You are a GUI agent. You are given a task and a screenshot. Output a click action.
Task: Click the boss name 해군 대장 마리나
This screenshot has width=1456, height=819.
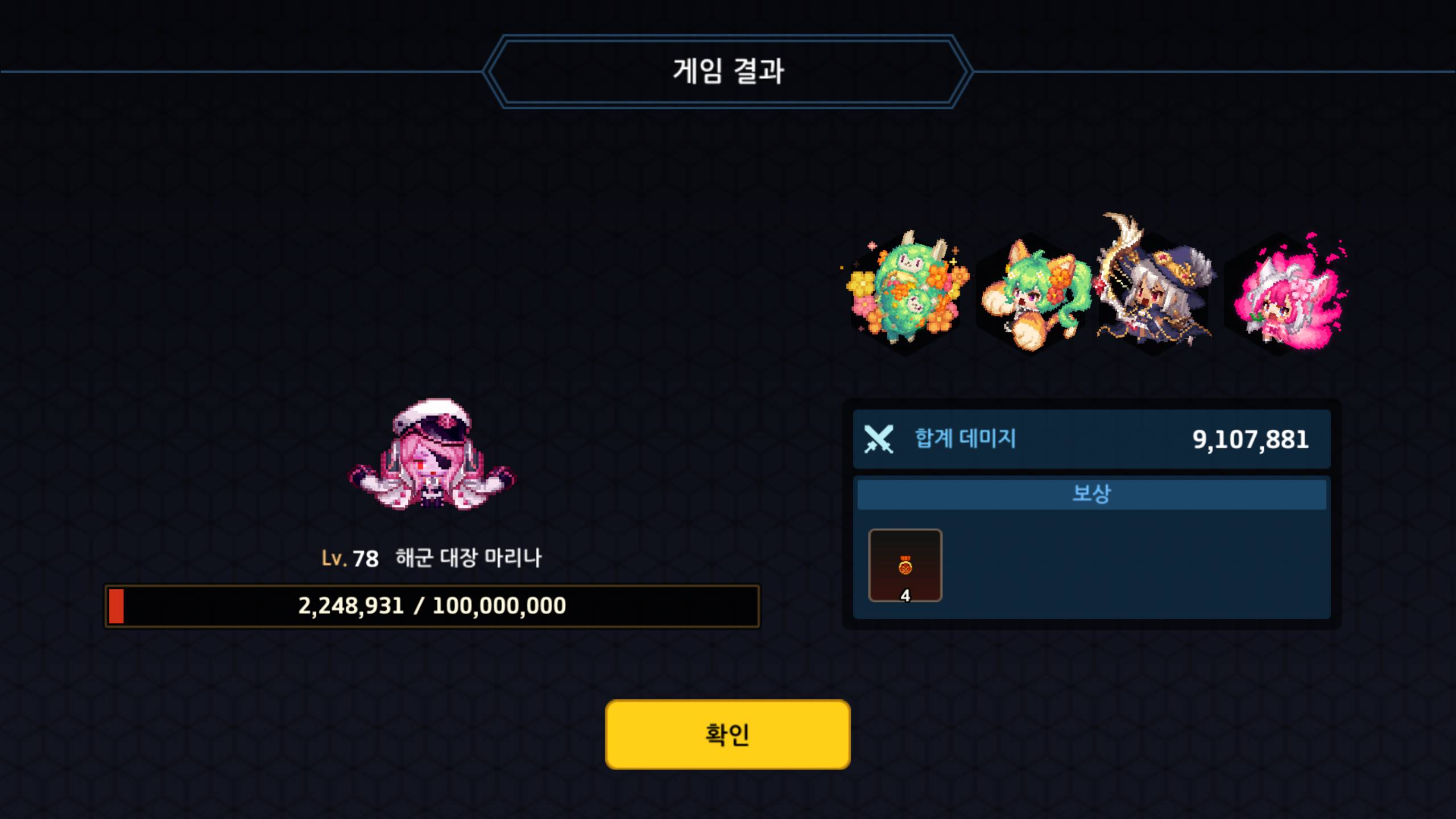(x=469, y=557)
